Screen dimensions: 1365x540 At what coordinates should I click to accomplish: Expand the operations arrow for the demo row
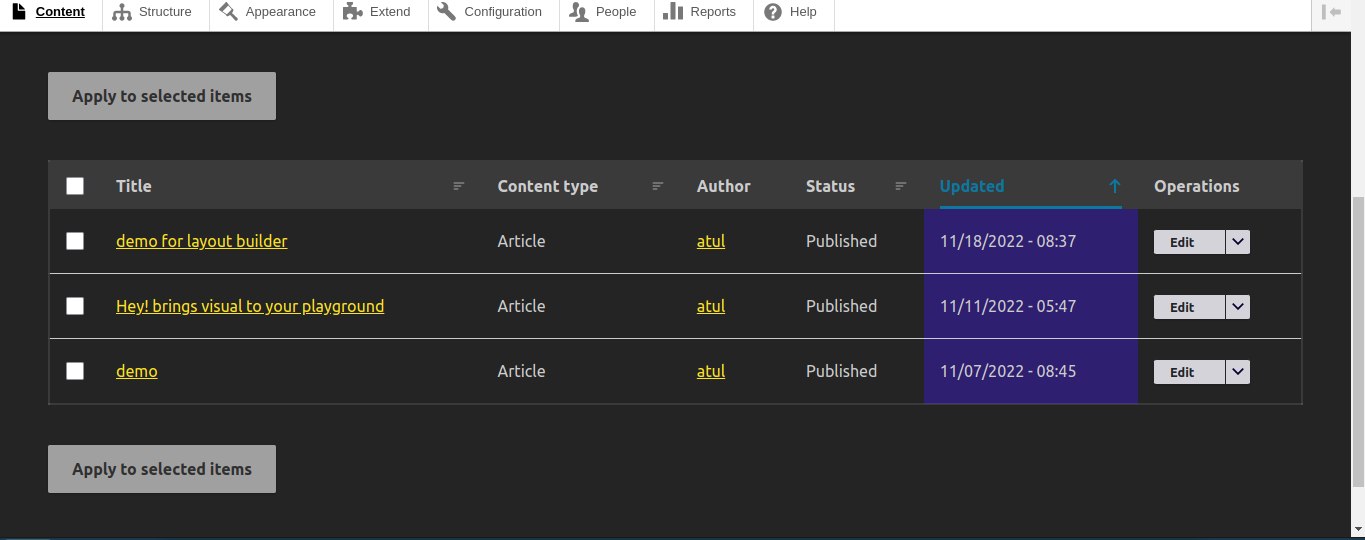pyautogui.click(x=1238, y=372)
